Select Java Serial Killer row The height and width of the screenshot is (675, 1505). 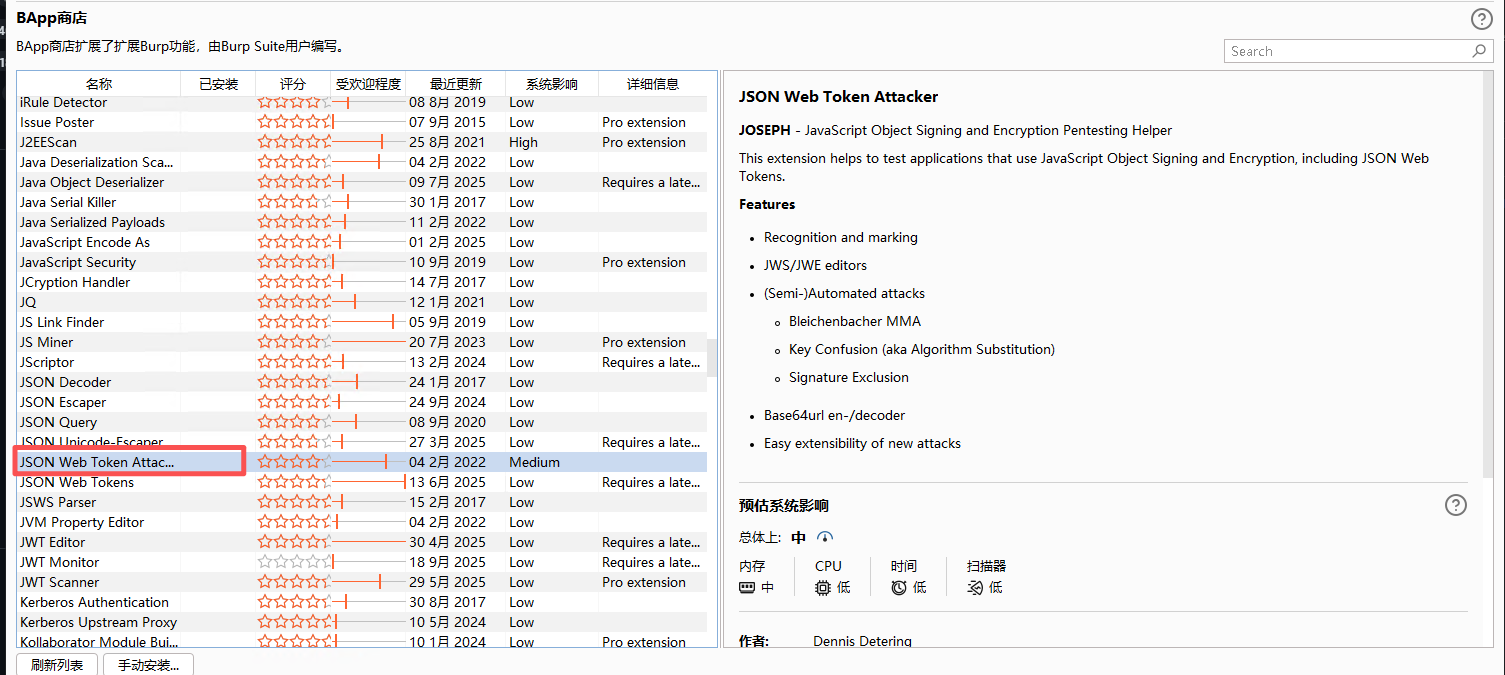(x=362, y=202)
